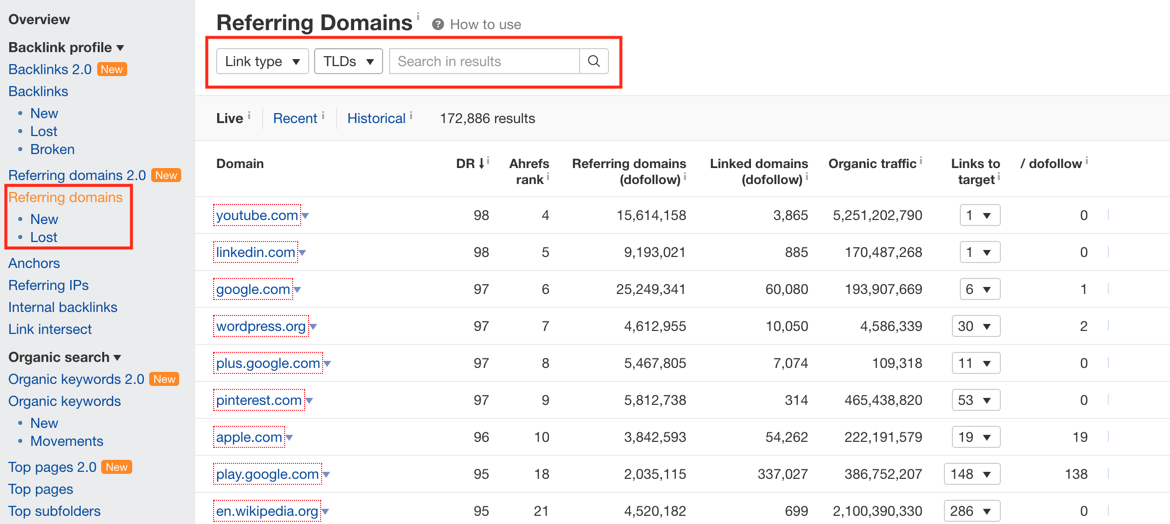The height and width of the screenshot is (524, 1170).
Task: Open Referring domains 2.0 in sidebar
Action: pos(77,175)
